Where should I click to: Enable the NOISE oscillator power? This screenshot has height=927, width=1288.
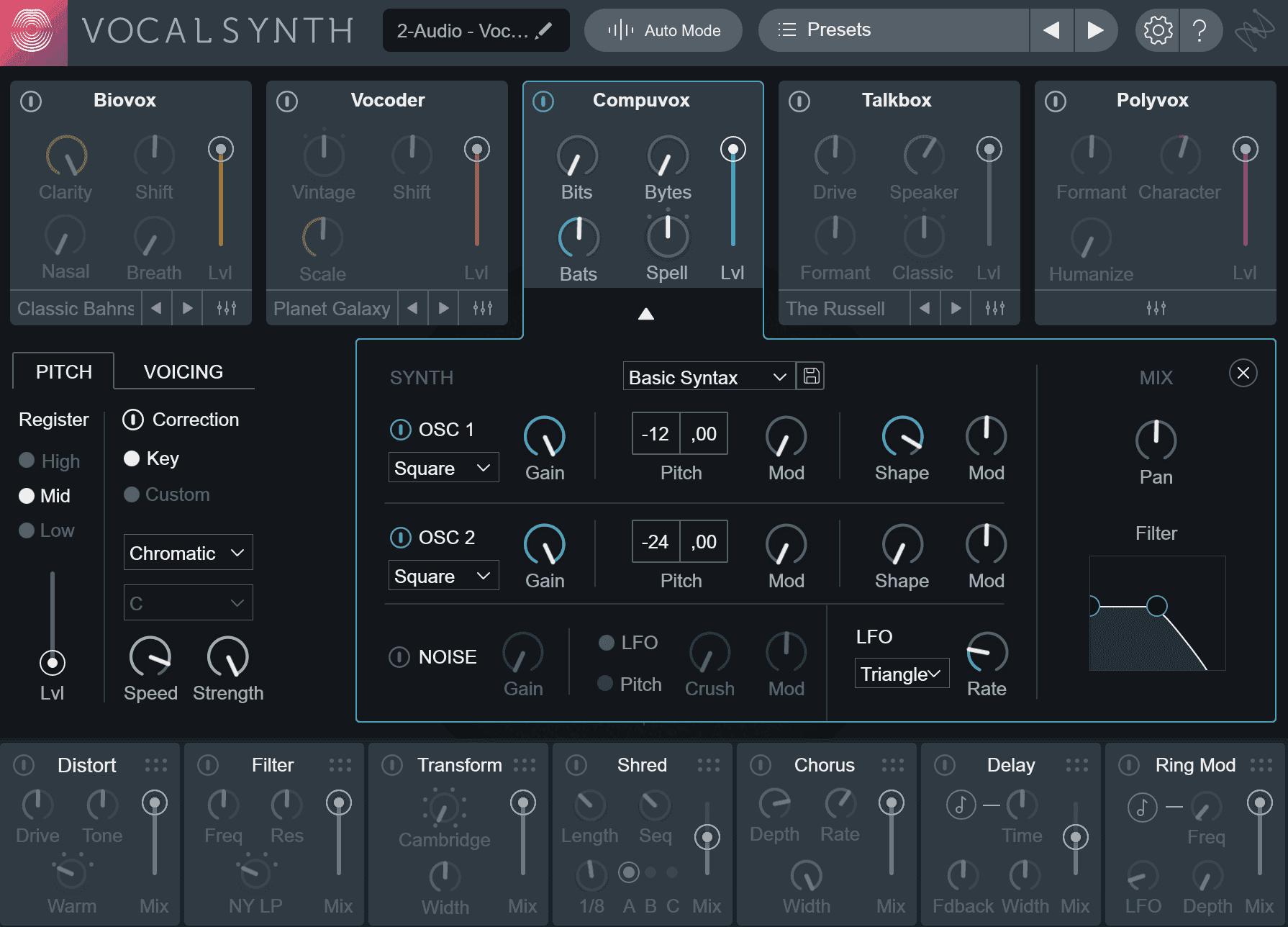399,656
